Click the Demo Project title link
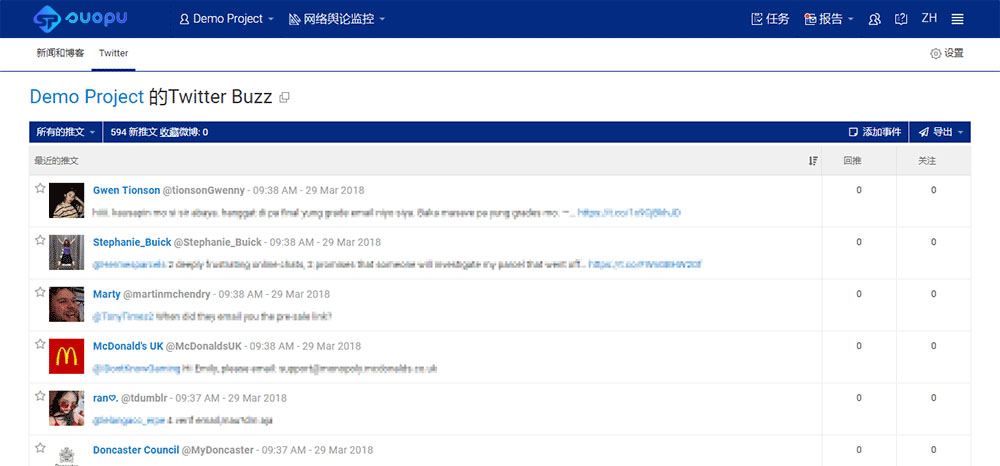Viewport: 1000px width, 466px height. point(87,97)
